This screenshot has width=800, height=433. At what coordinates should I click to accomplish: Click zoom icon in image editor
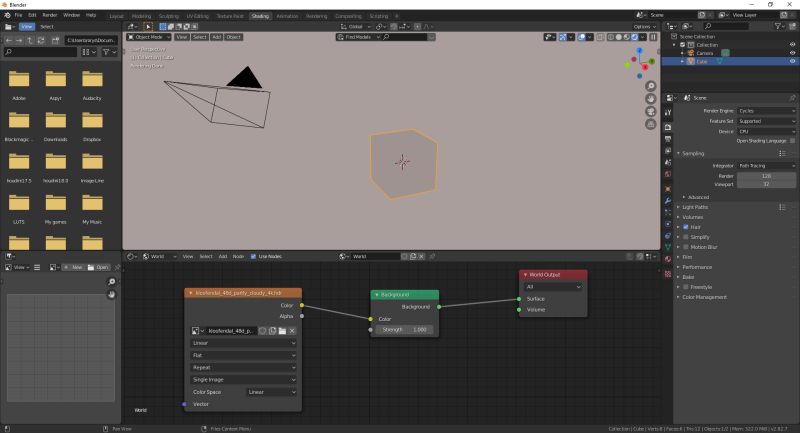tap(112, 282)
